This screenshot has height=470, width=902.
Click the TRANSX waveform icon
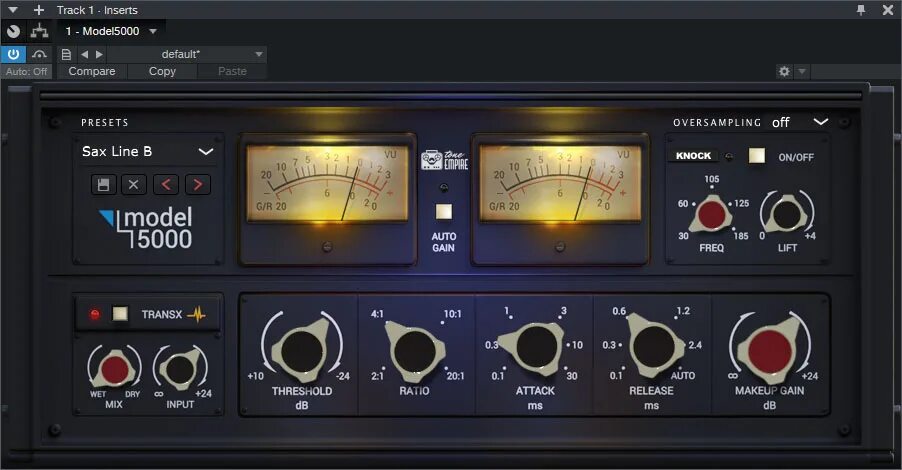(196, 314)
